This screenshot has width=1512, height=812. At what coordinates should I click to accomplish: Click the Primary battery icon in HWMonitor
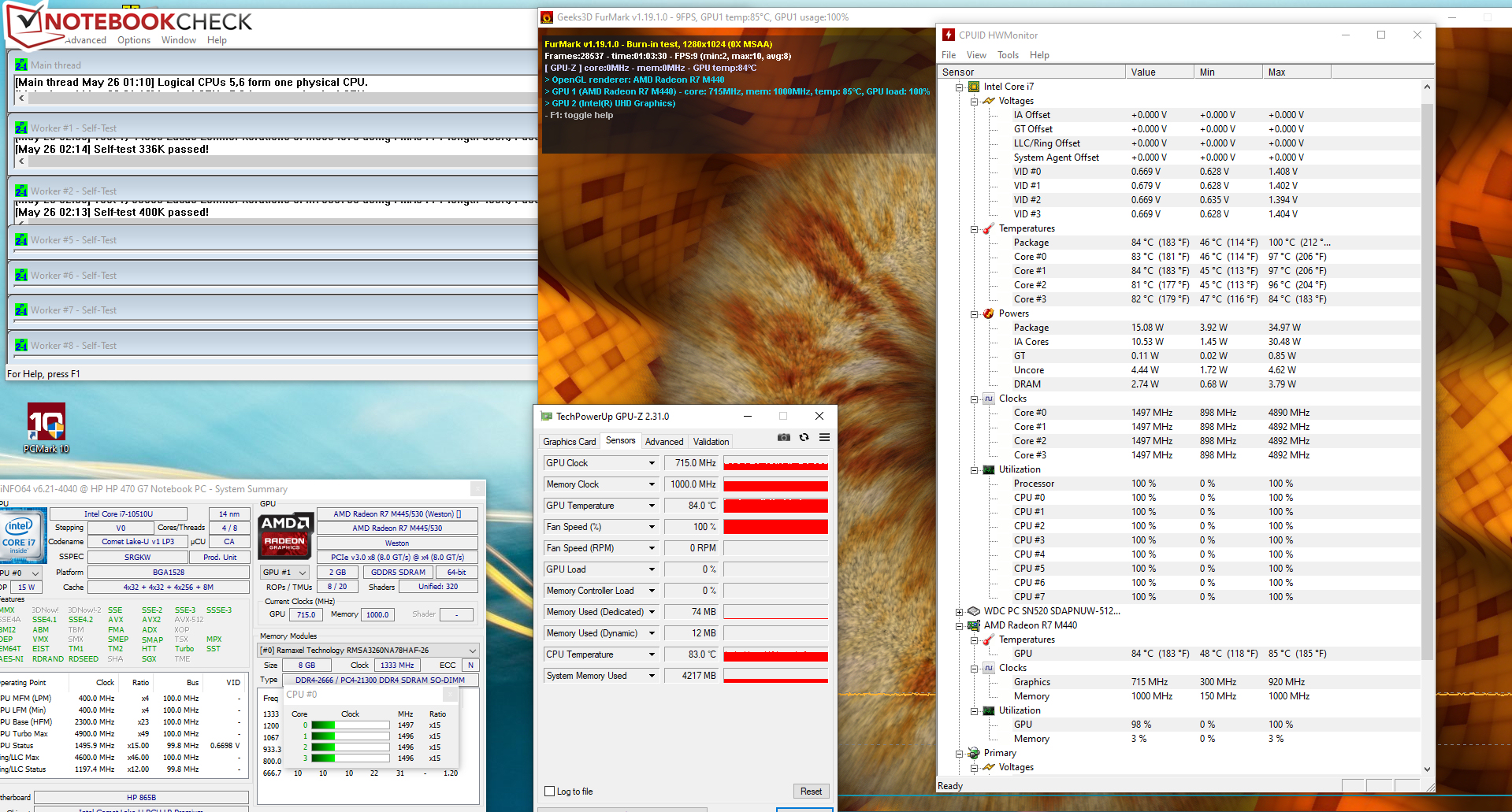[974, 753]
